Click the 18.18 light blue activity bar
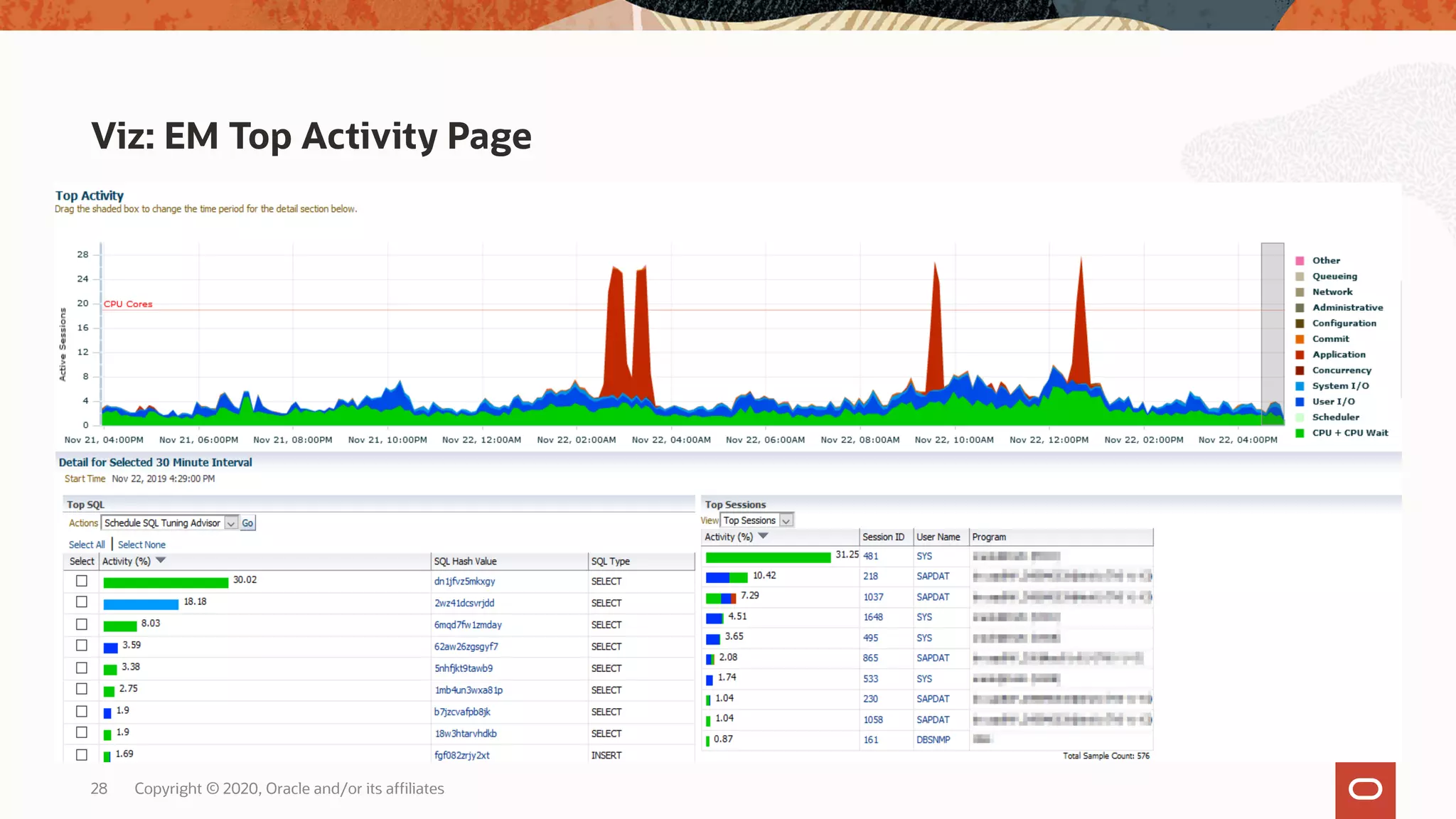This screenshot has width=1456, height=819. click(141, 604)
